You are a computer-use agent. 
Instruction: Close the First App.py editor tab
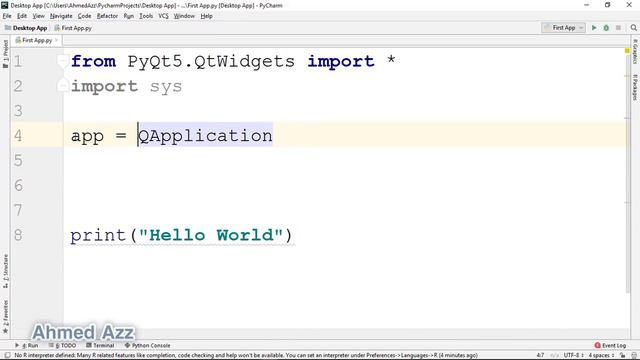(x=57, y=40)
